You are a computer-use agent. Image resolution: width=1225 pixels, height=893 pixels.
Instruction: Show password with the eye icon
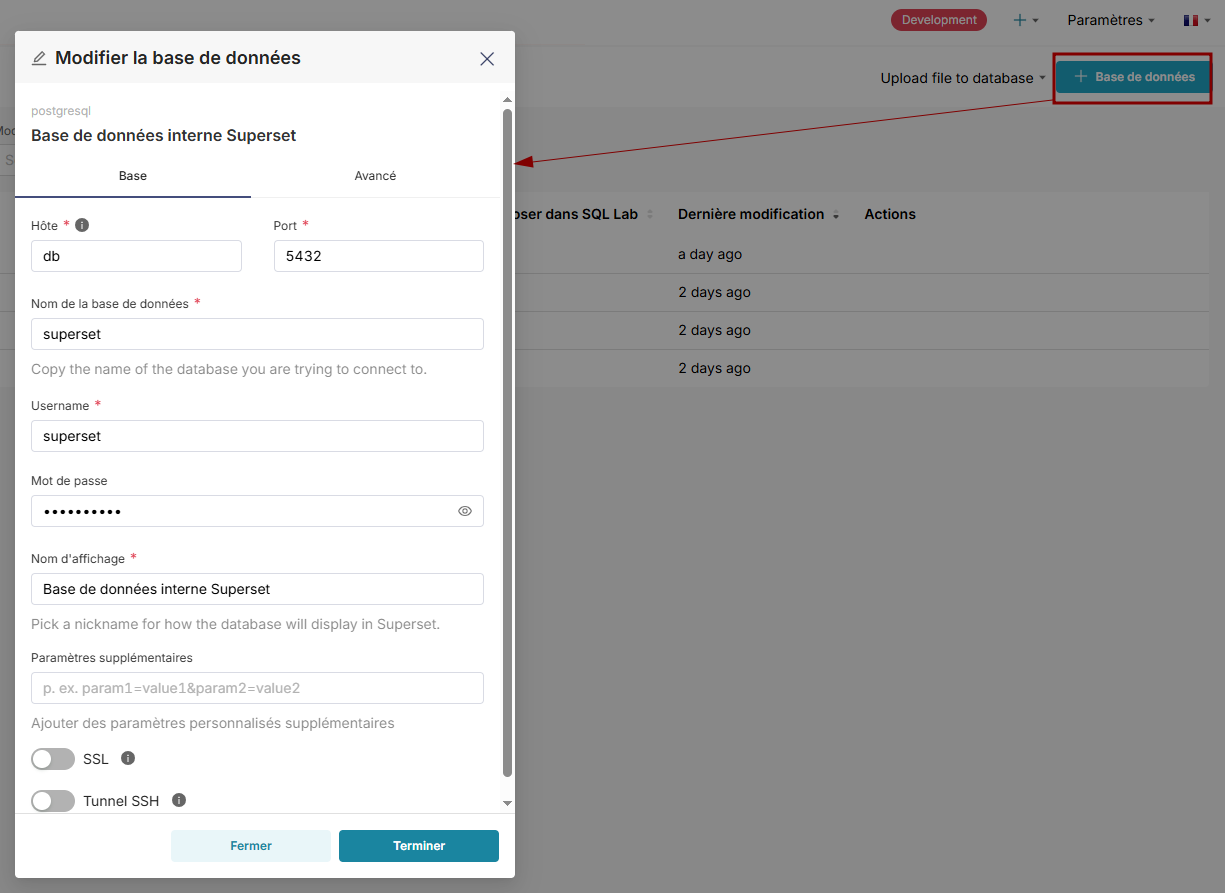(465, 511)
